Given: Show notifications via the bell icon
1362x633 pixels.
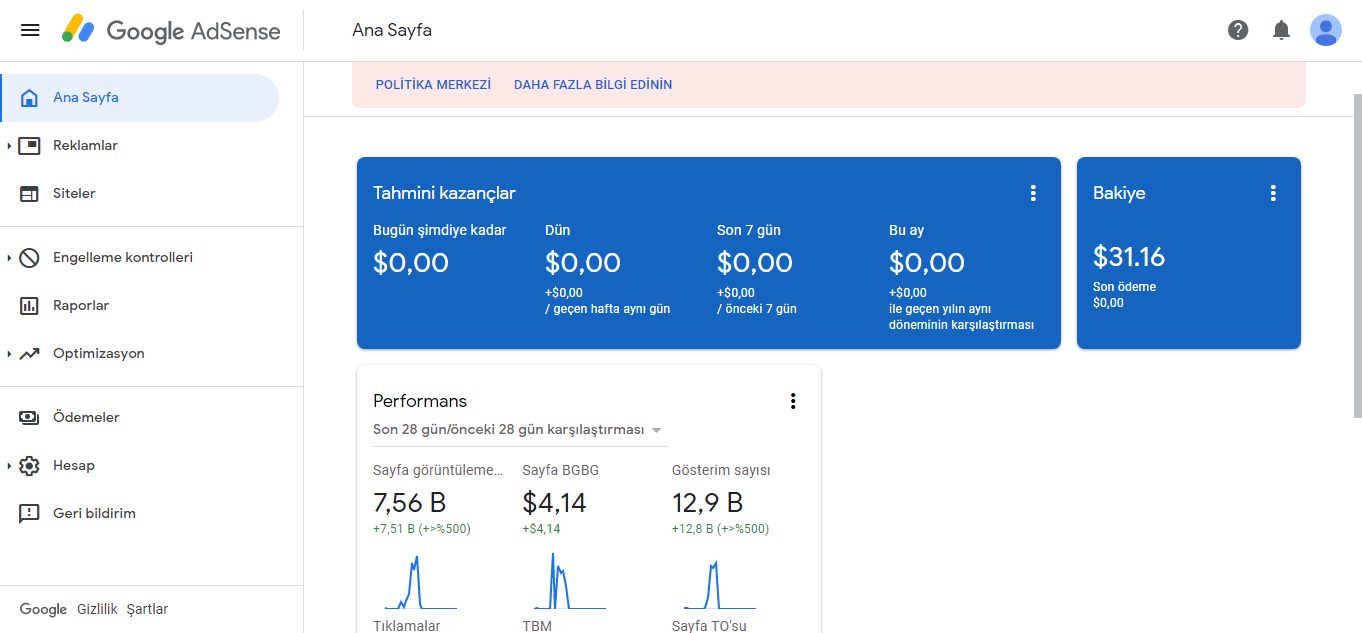Looking at the screenshot, I should (x=1281, y=30).
